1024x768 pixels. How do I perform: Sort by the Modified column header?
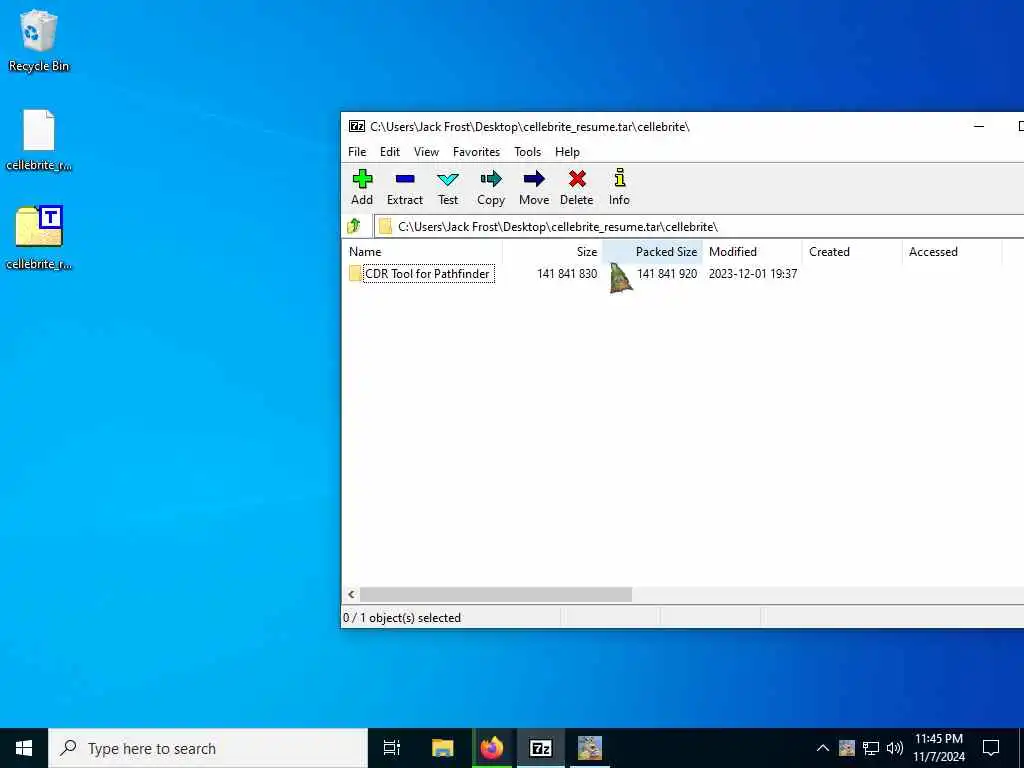coord(752,251)
